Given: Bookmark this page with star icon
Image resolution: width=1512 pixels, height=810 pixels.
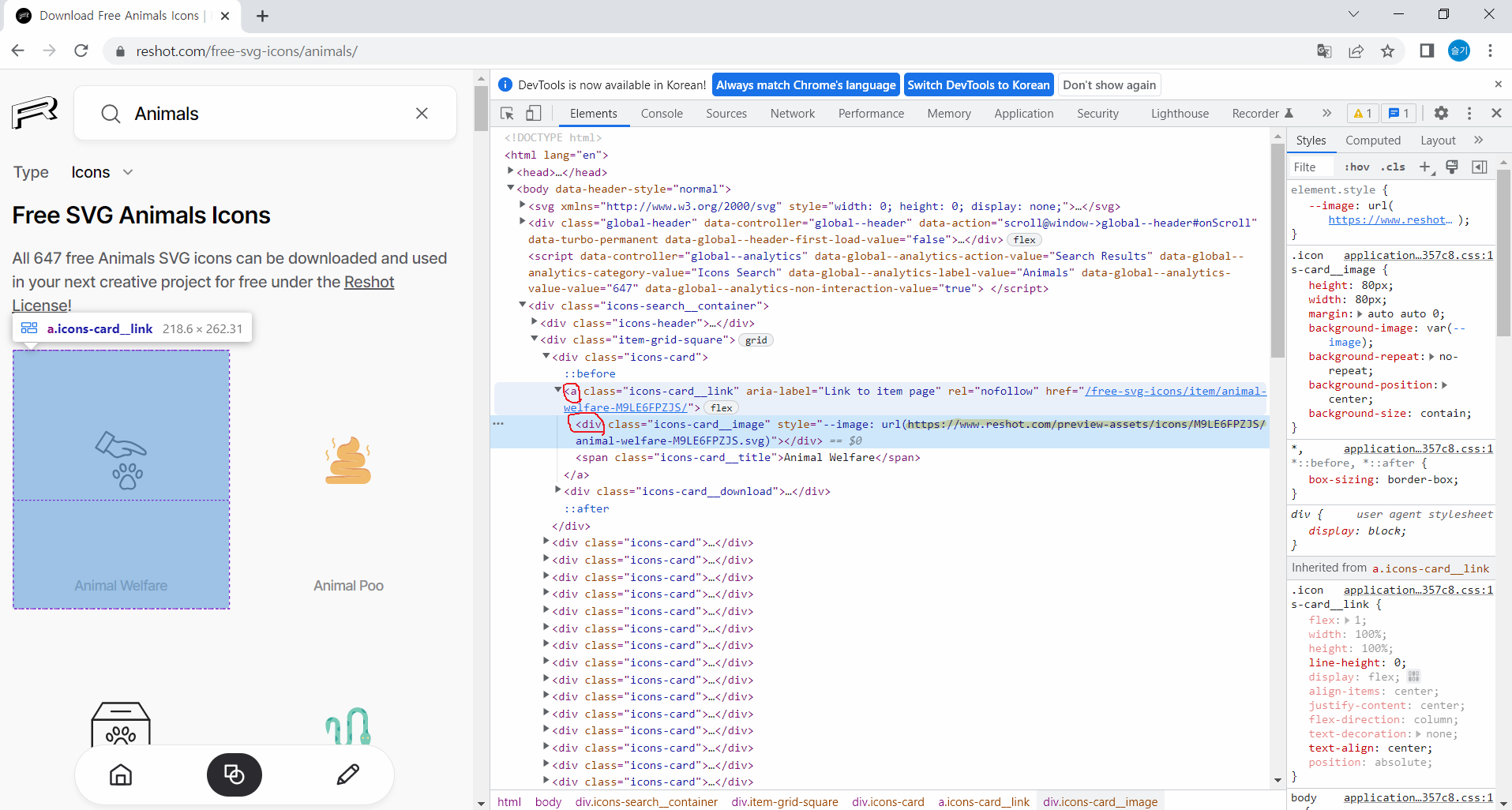Looking at the screenshot, I should (1387, 51).
